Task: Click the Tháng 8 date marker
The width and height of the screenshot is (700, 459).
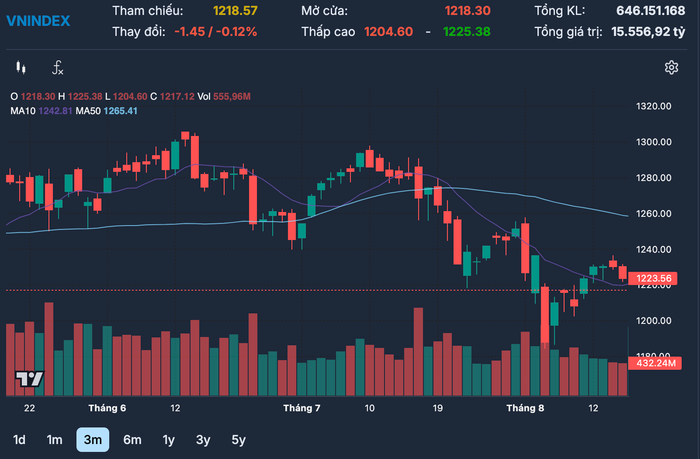Action: tap(525, 408)
